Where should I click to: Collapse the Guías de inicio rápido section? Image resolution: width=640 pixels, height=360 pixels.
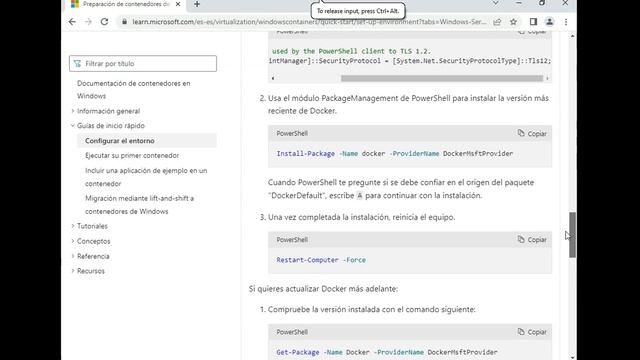108,126
